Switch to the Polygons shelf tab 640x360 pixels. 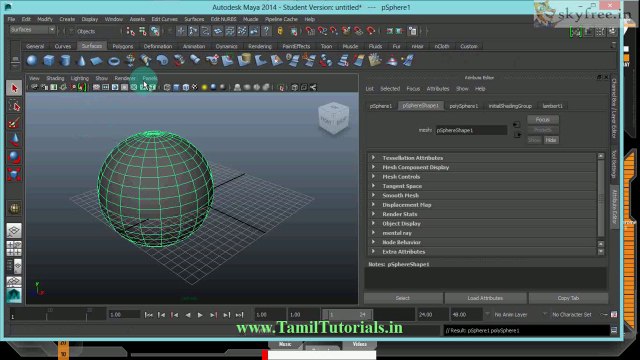[123, 47]
